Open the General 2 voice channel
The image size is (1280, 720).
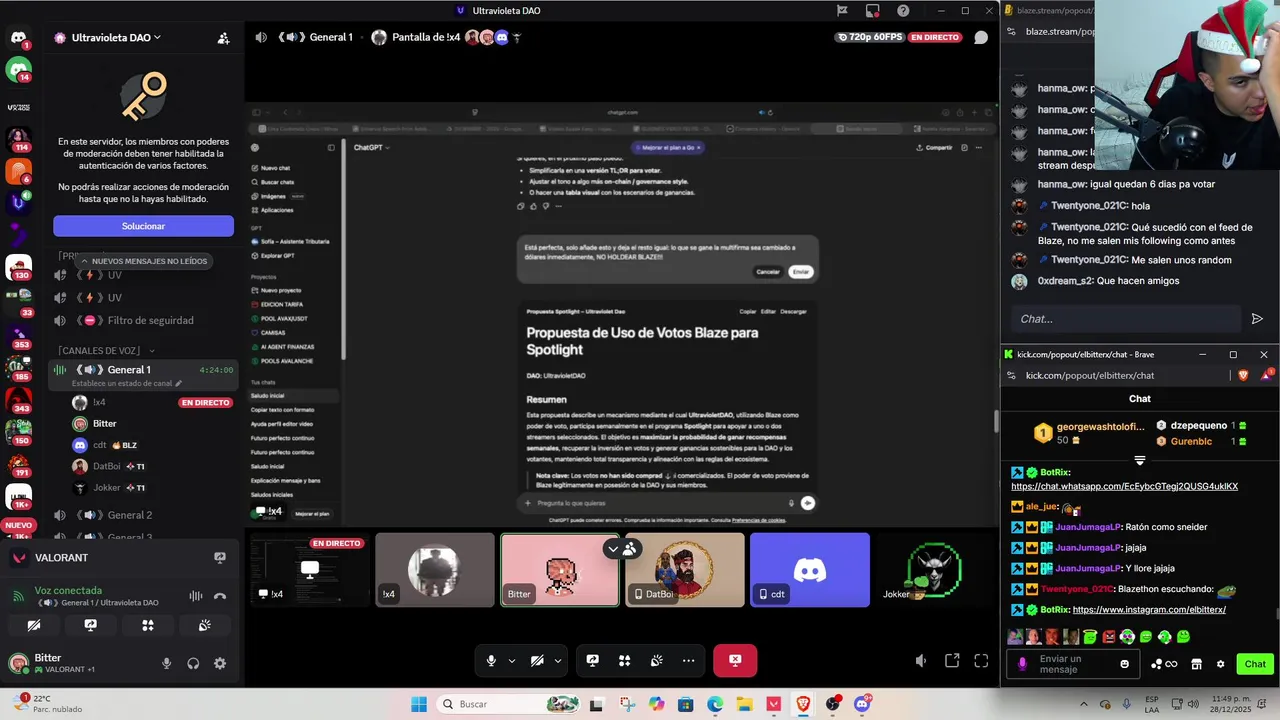tap(143, 515)
